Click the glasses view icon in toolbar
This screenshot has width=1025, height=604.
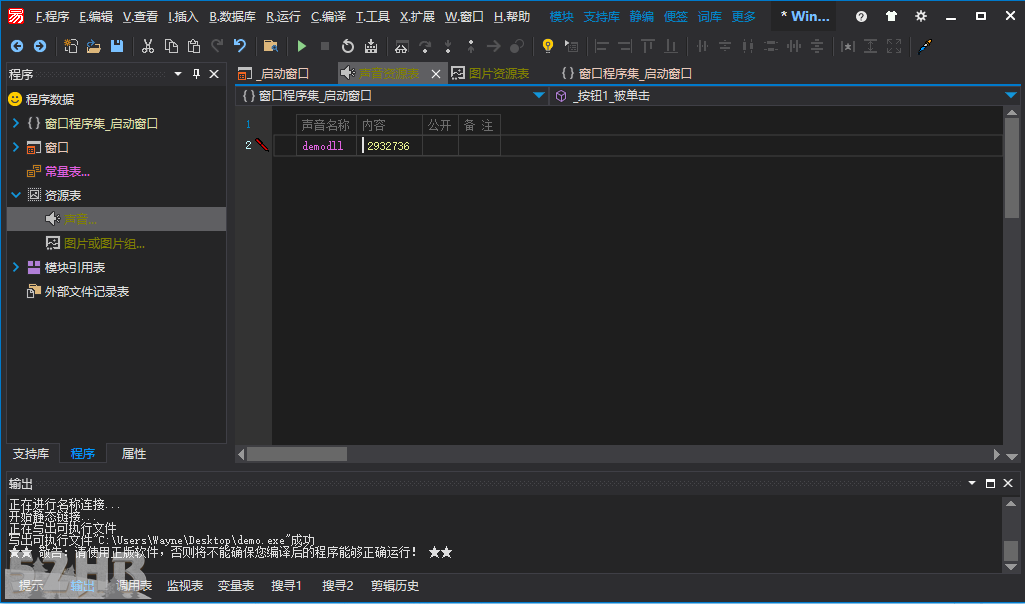point(401,46)
